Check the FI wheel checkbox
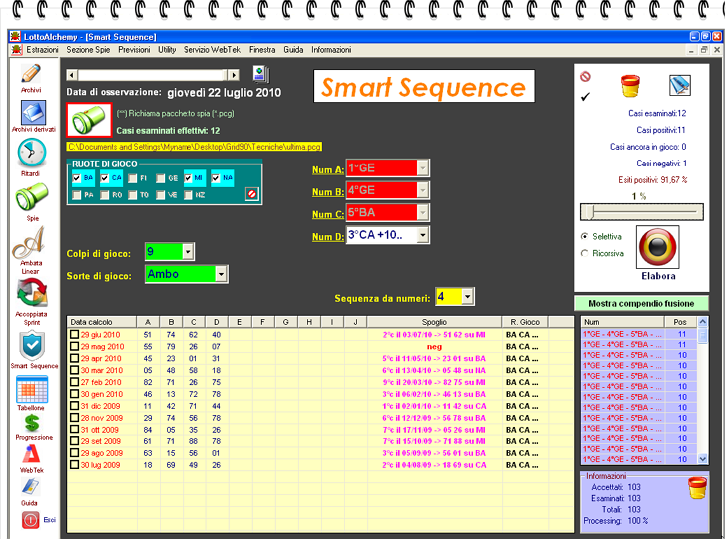This screenshot has height=539, width=726. pyautogui.click(x=132, y=178)
